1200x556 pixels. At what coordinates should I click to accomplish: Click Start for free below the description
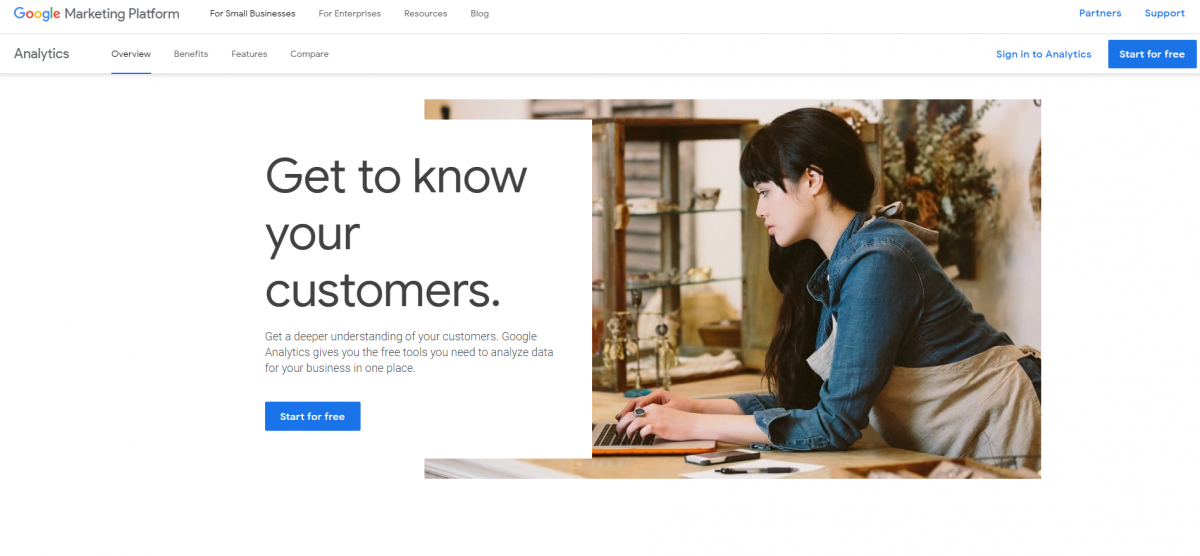point(312,416)
